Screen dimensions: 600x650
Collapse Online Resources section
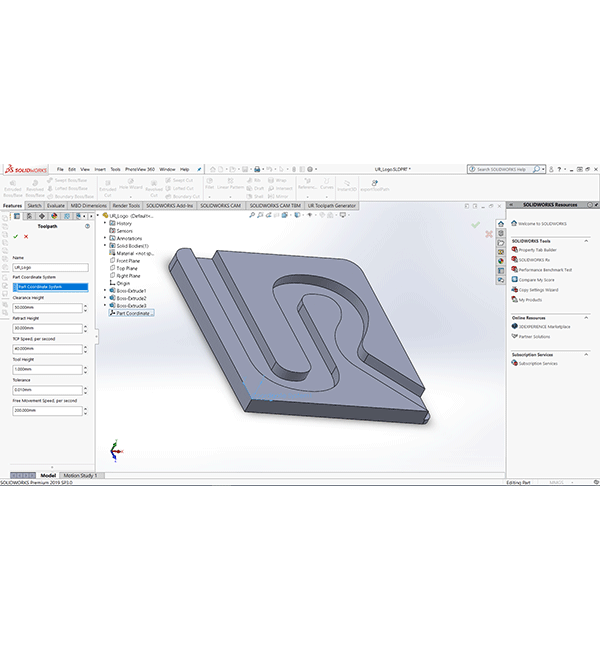tap(586, 318)
